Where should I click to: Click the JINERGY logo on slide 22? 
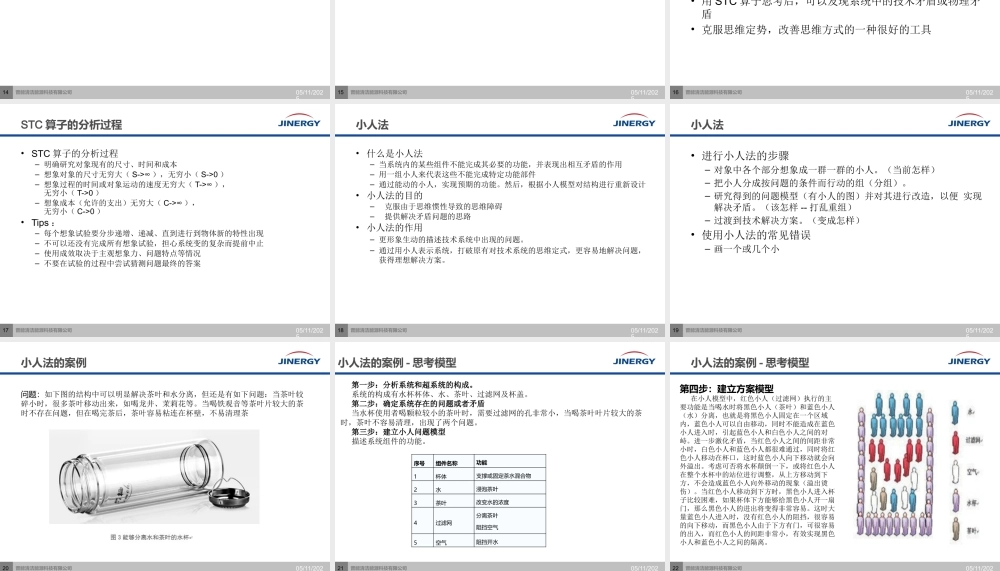coord(969,359)
